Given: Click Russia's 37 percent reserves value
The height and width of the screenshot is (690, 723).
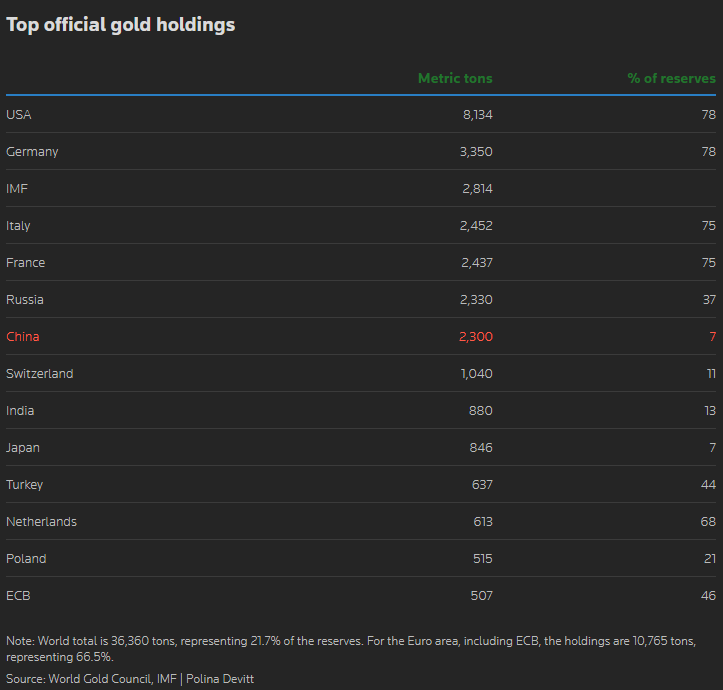Looking at the screenshot, I should tap(708, 300).
